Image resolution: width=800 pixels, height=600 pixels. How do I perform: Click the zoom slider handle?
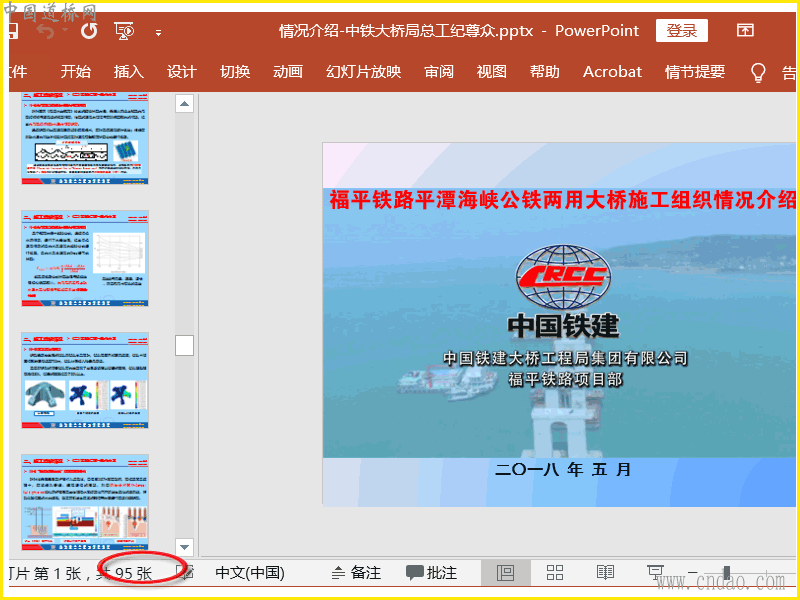click(x=727, y=572)
